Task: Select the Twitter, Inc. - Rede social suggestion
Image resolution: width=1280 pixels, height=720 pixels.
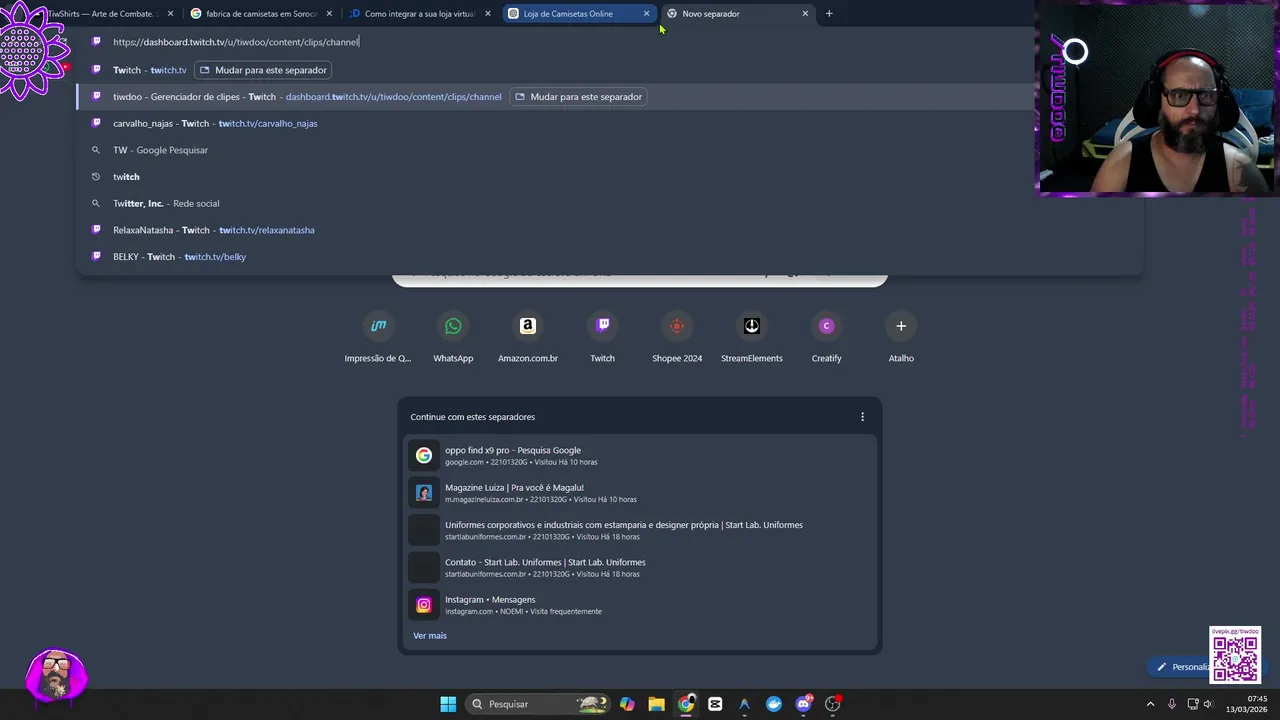Action: (x=610, y=203)
